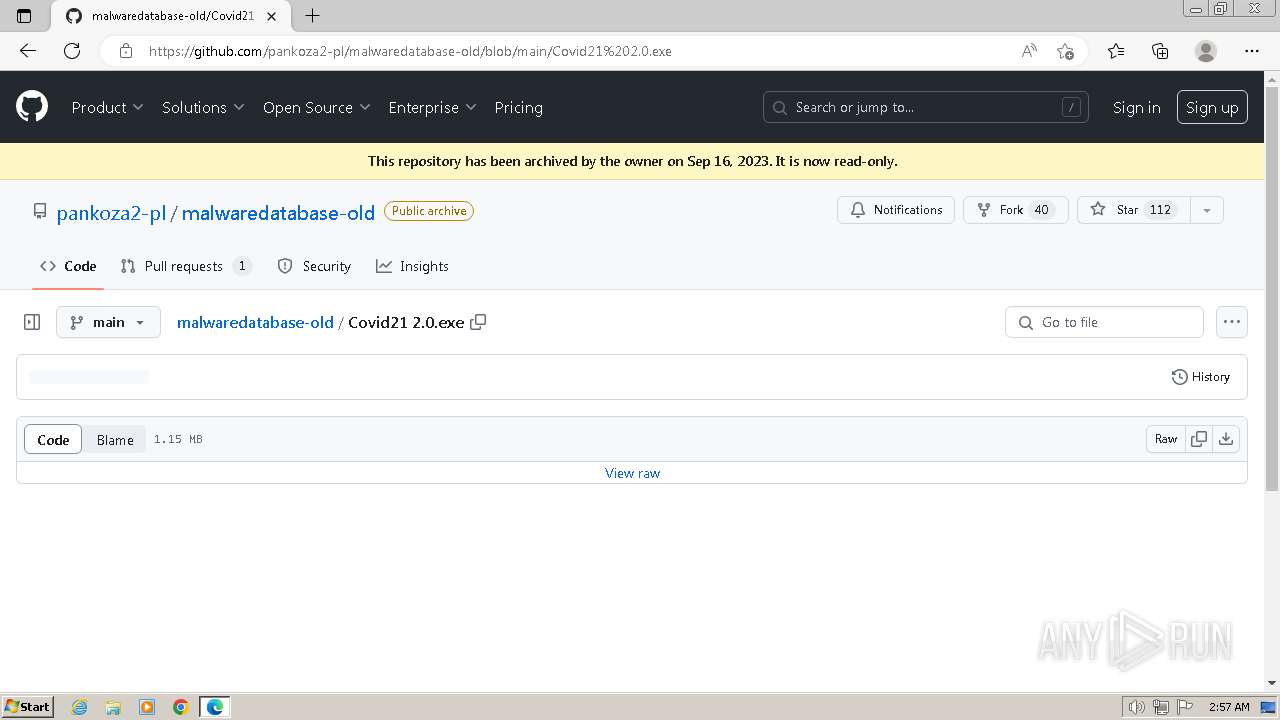Focus the Go to file field
Image resolution: width=1280 pixels, height=720 pixels.
(x=1104, y=322)
